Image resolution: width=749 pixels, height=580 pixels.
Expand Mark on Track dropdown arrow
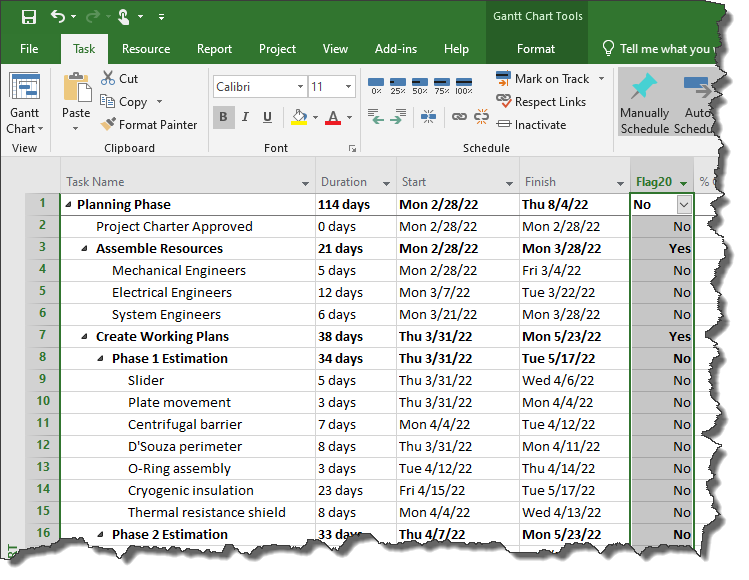click(x=602, y=78)
